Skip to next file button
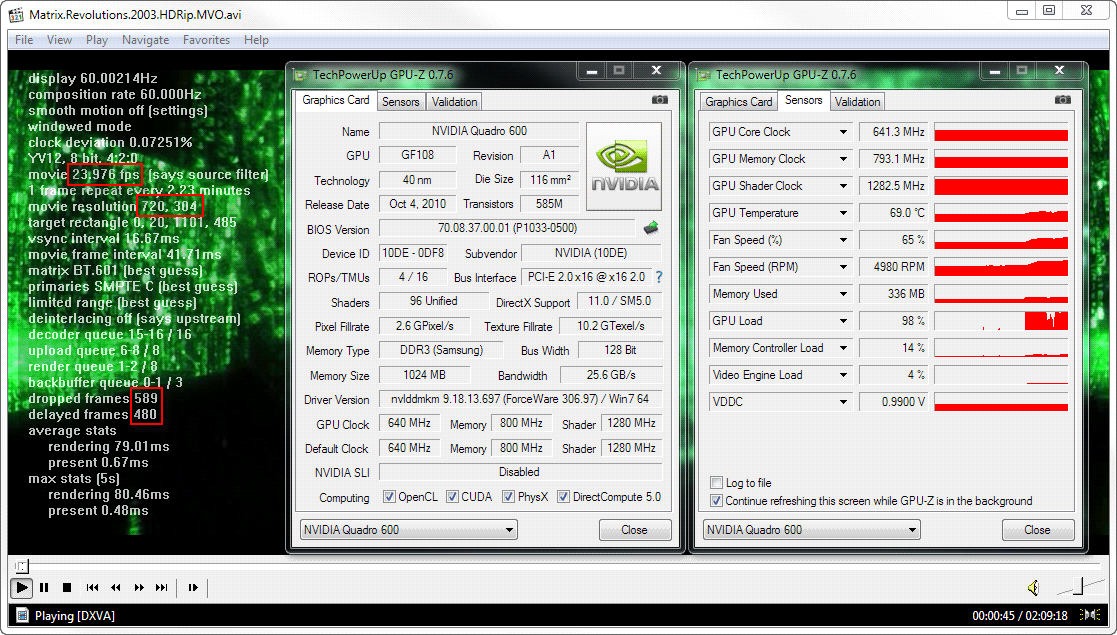The height and width of the screenshot is (635, 1117). coord(161,588)
